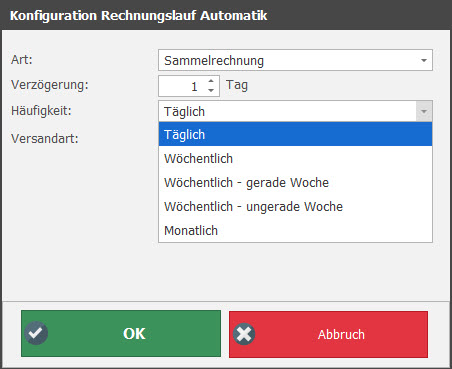Viewport: 452px width, 369px height.
Task: Click the Häufigkeit label
Action: tap(41, 110)
